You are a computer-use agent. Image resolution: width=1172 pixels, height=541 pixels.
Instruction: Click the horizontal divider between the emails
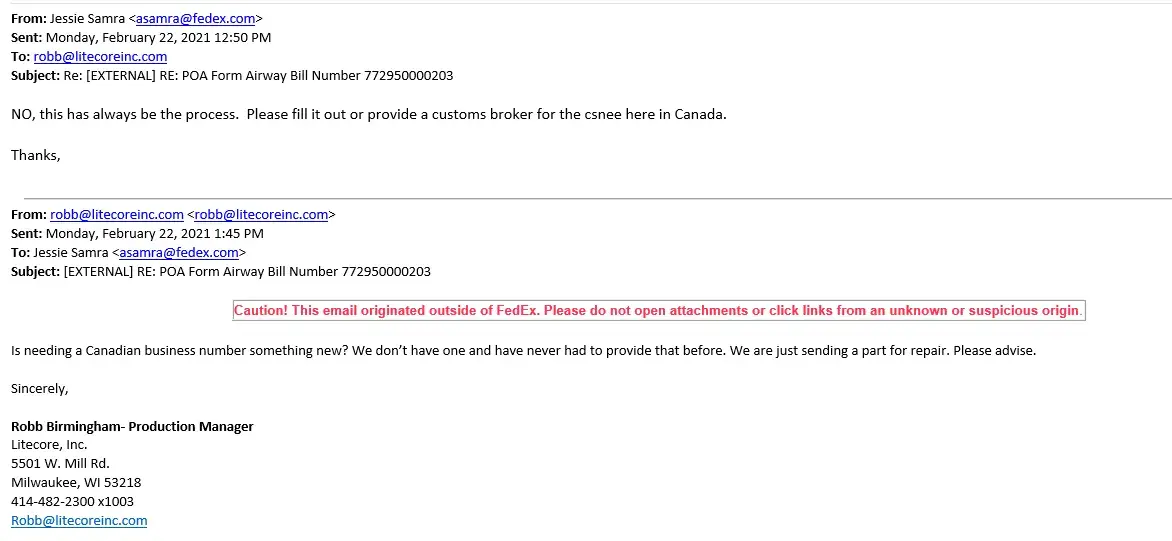click(596, 198)
